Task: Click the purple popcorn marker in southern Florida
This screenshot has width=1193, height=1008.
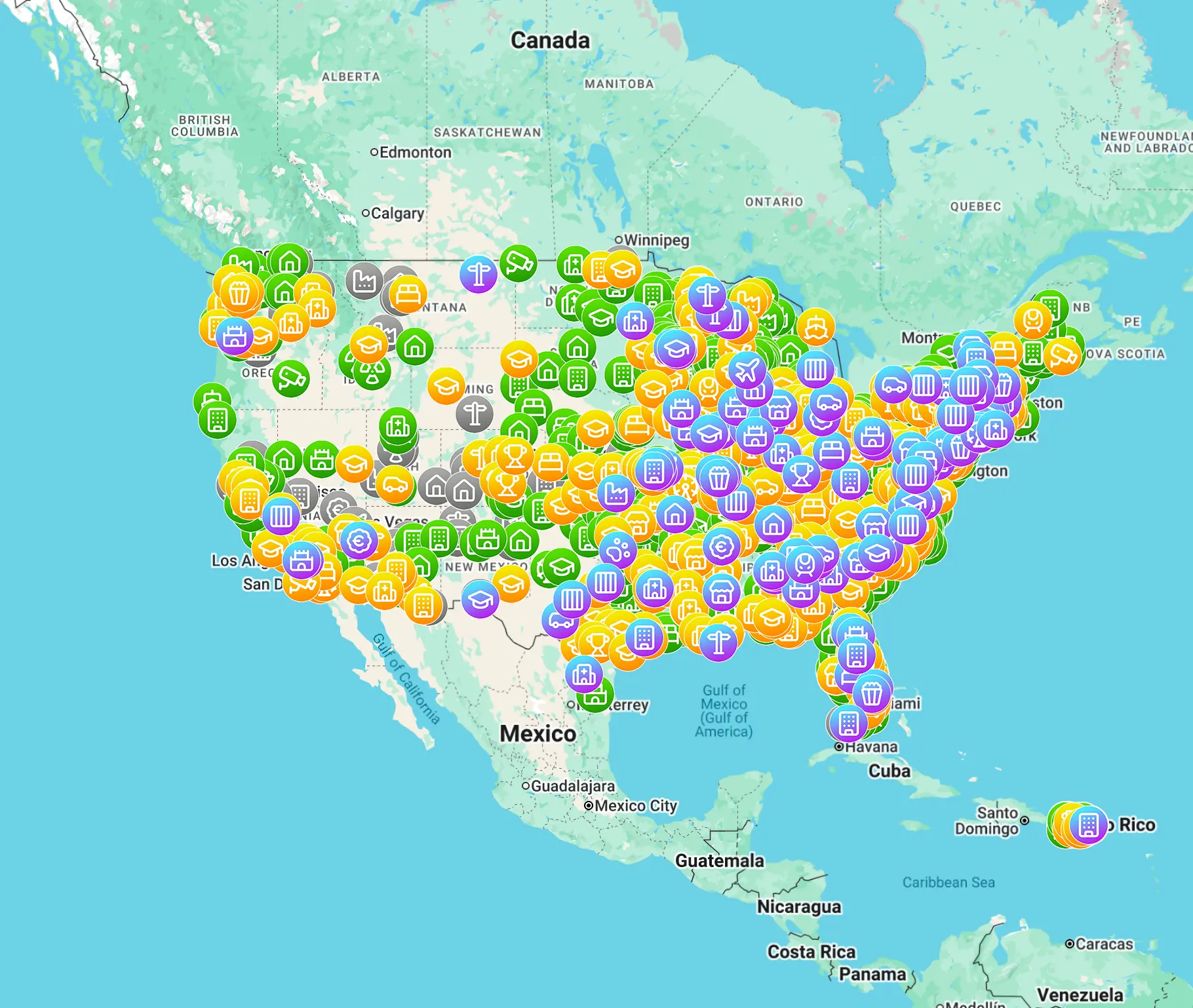Action: [872, 693]
